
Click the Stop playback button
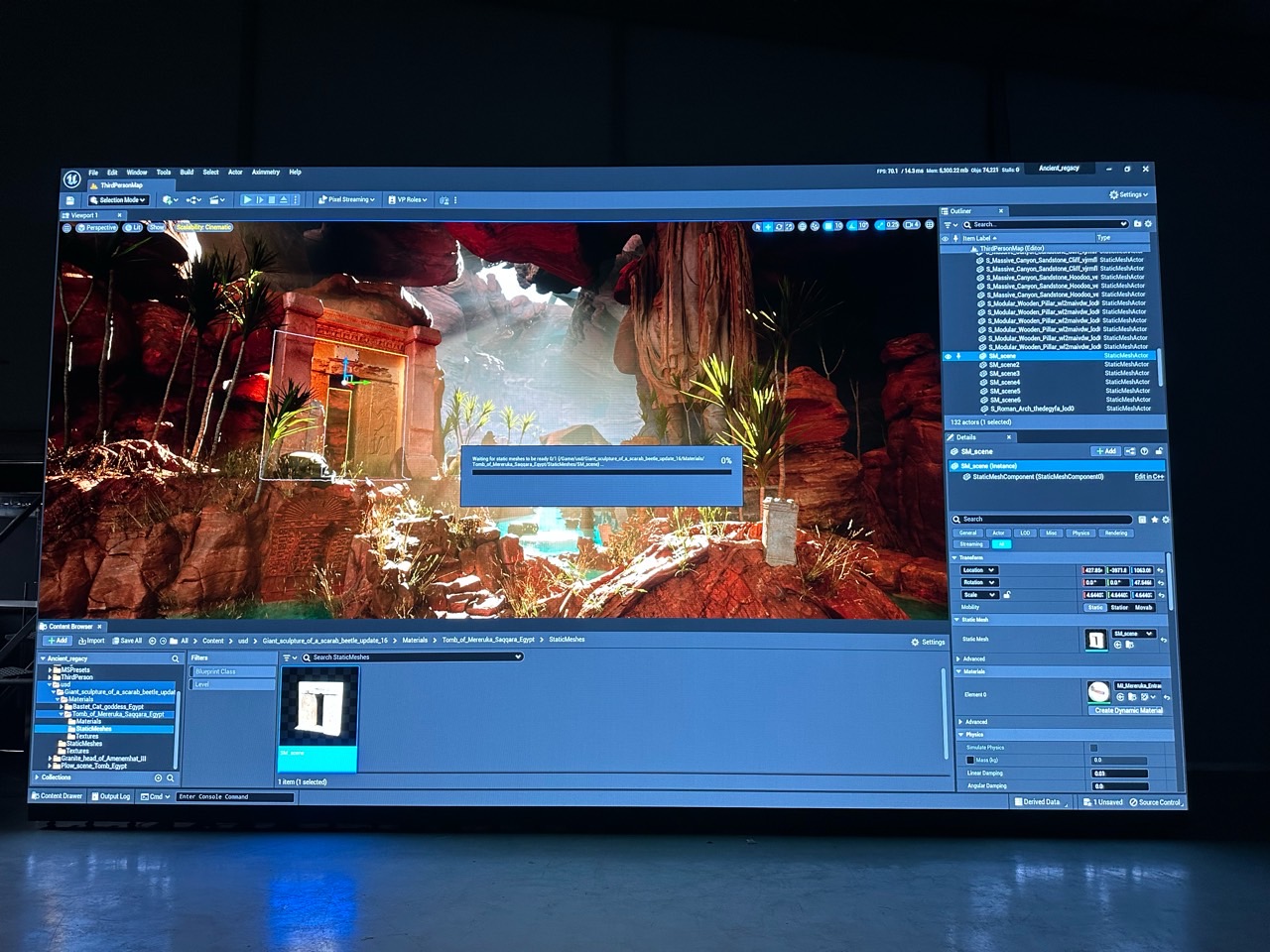click(x=272, y=200)
